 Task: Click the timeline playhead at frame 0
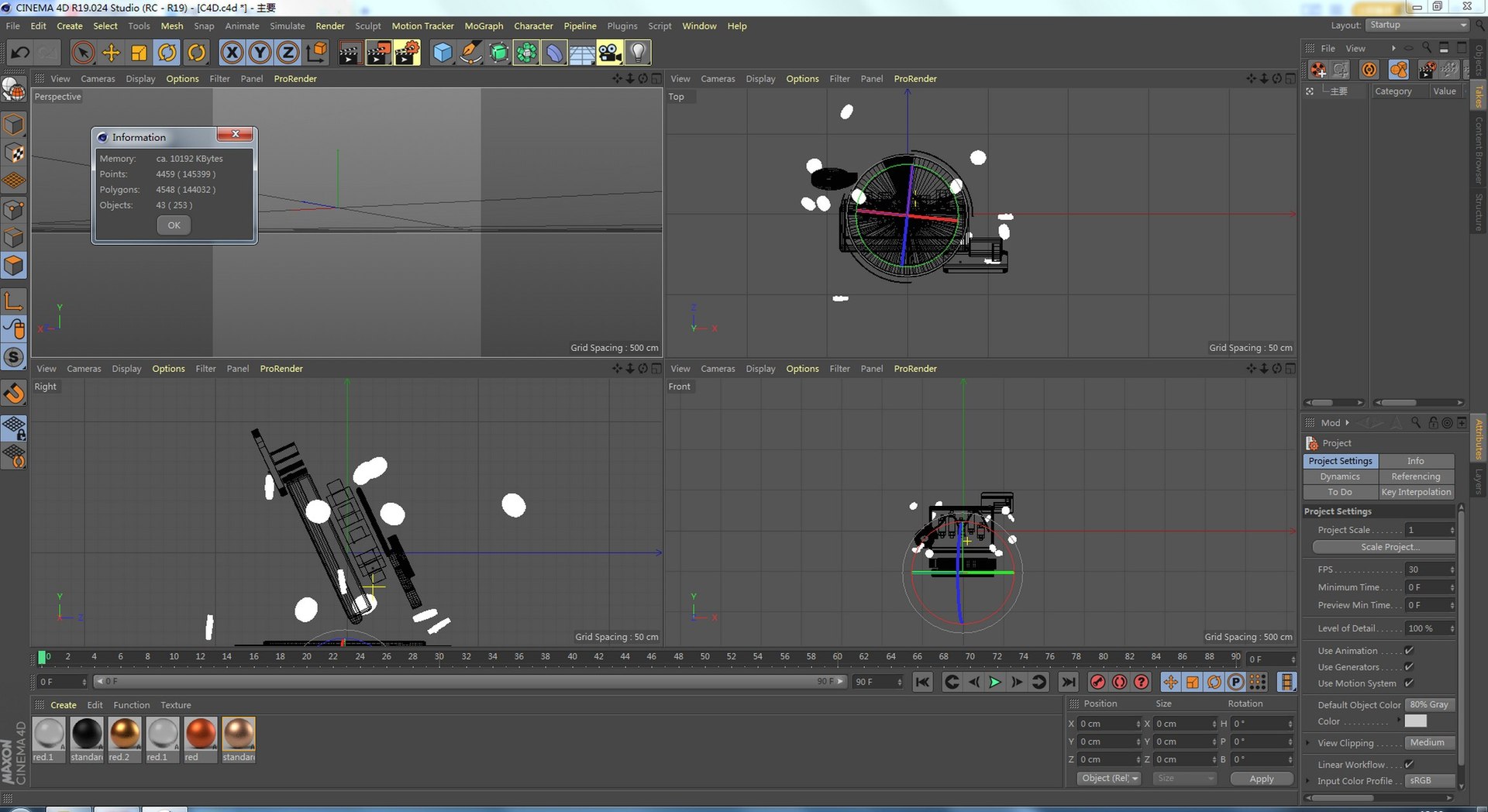(43, 658)
